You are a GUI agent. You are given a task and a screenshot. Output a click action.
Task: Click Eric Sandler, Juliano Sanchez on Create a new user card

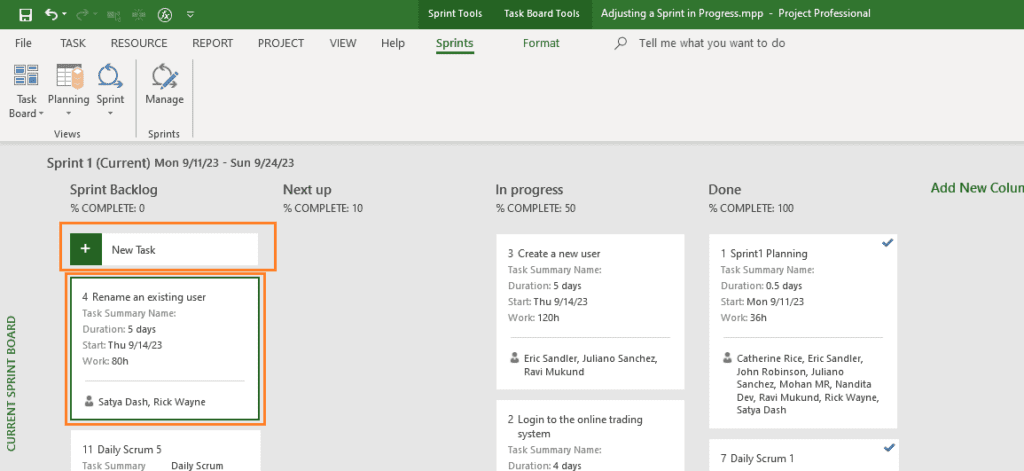tap(590, 359)
